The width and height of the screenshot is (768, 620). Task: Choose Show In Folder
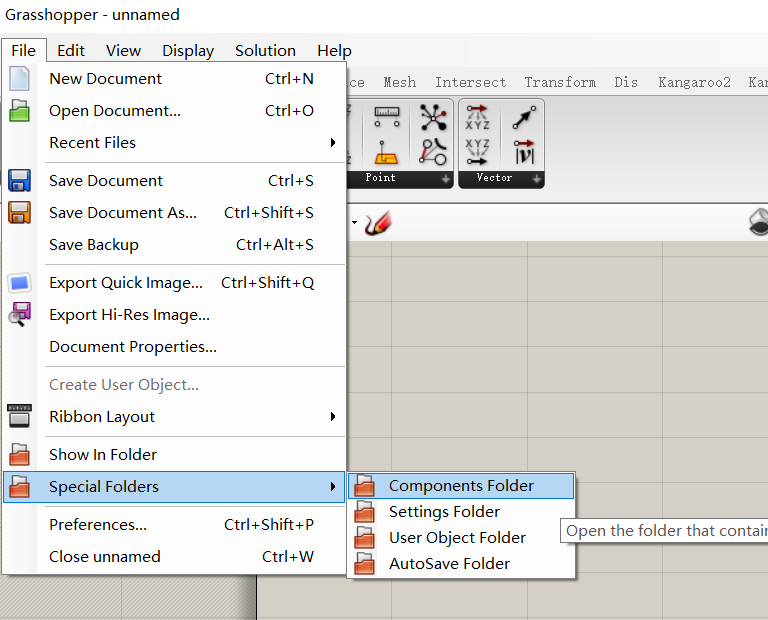174,454
